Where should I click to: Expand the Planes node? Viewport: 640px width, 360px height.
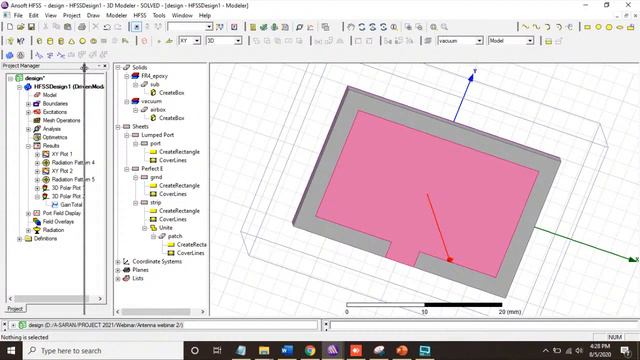pos(118,270)
